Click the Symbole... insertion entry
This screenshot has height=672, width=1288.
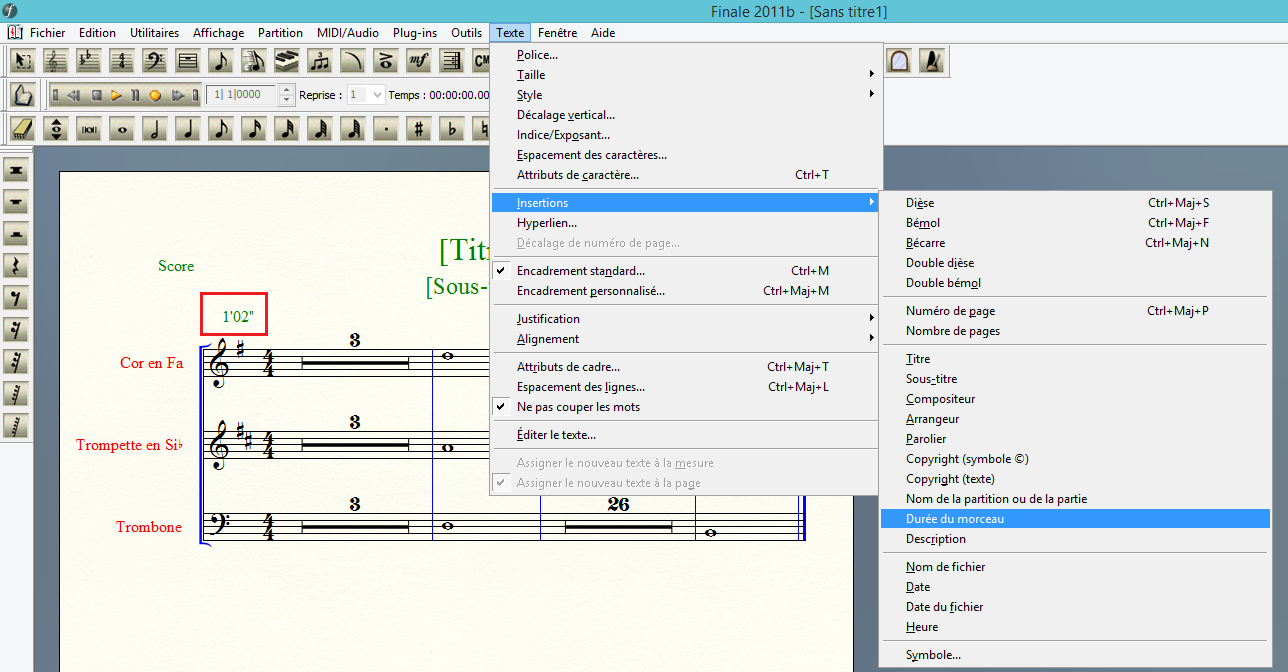point(933,655)
